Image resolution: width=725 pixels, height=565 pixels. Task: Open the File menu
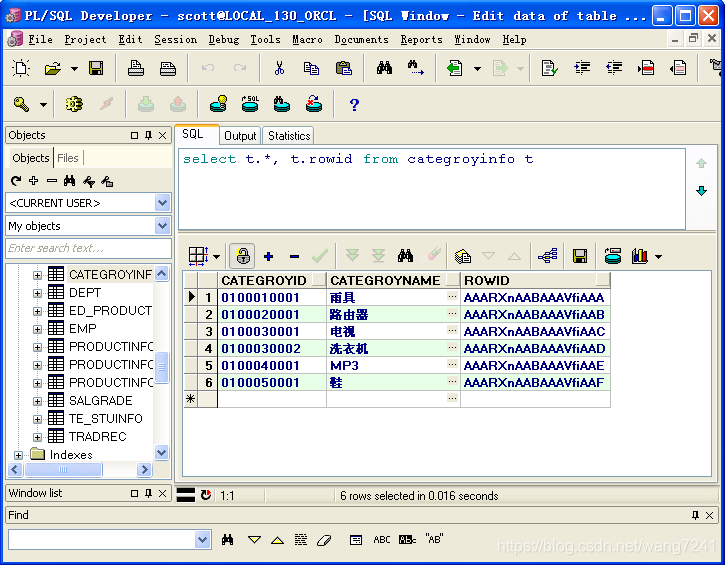40,40
